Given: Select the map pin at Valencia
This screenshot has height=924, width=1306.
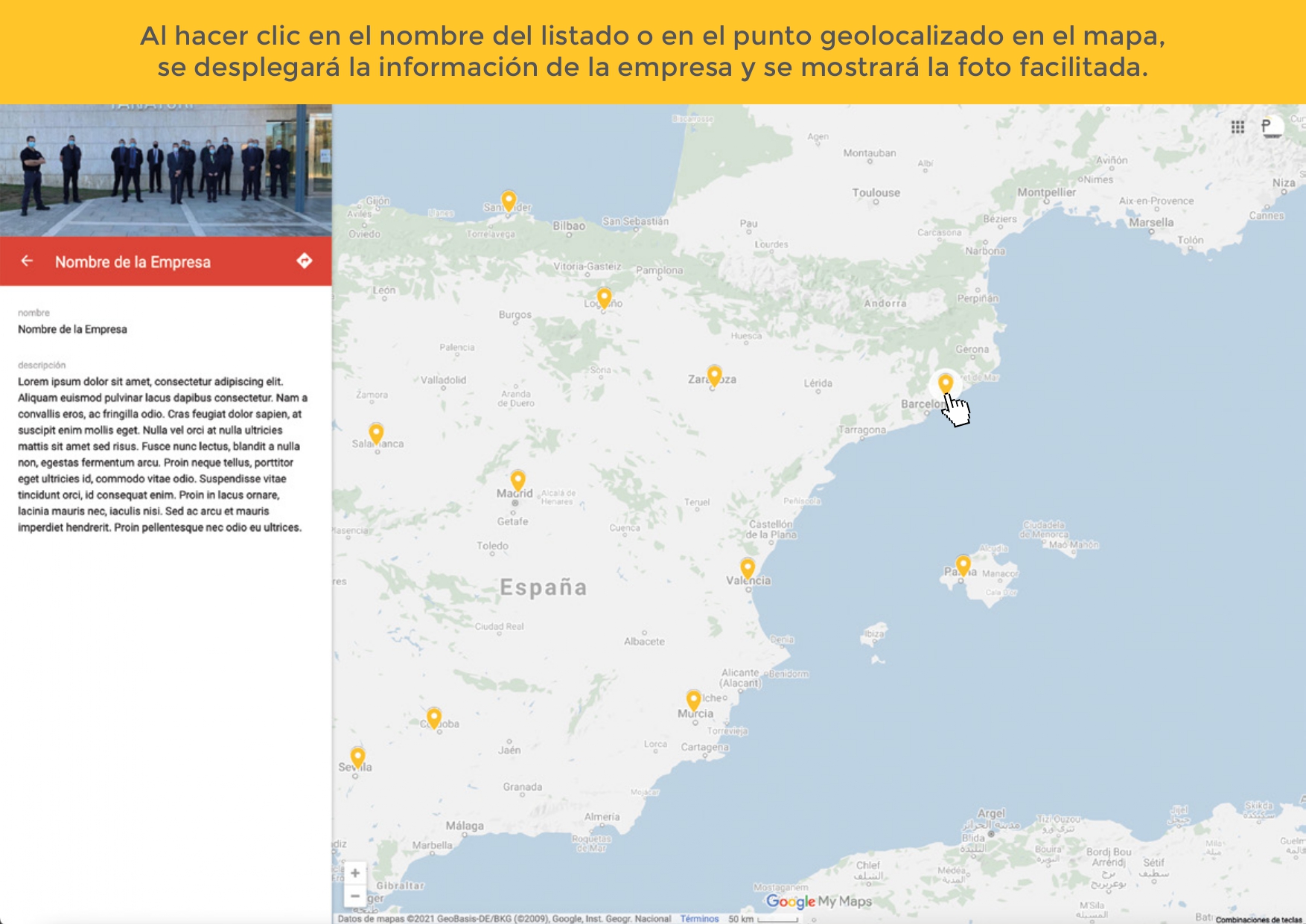Looking at the screenshot, I should [748, 568].
